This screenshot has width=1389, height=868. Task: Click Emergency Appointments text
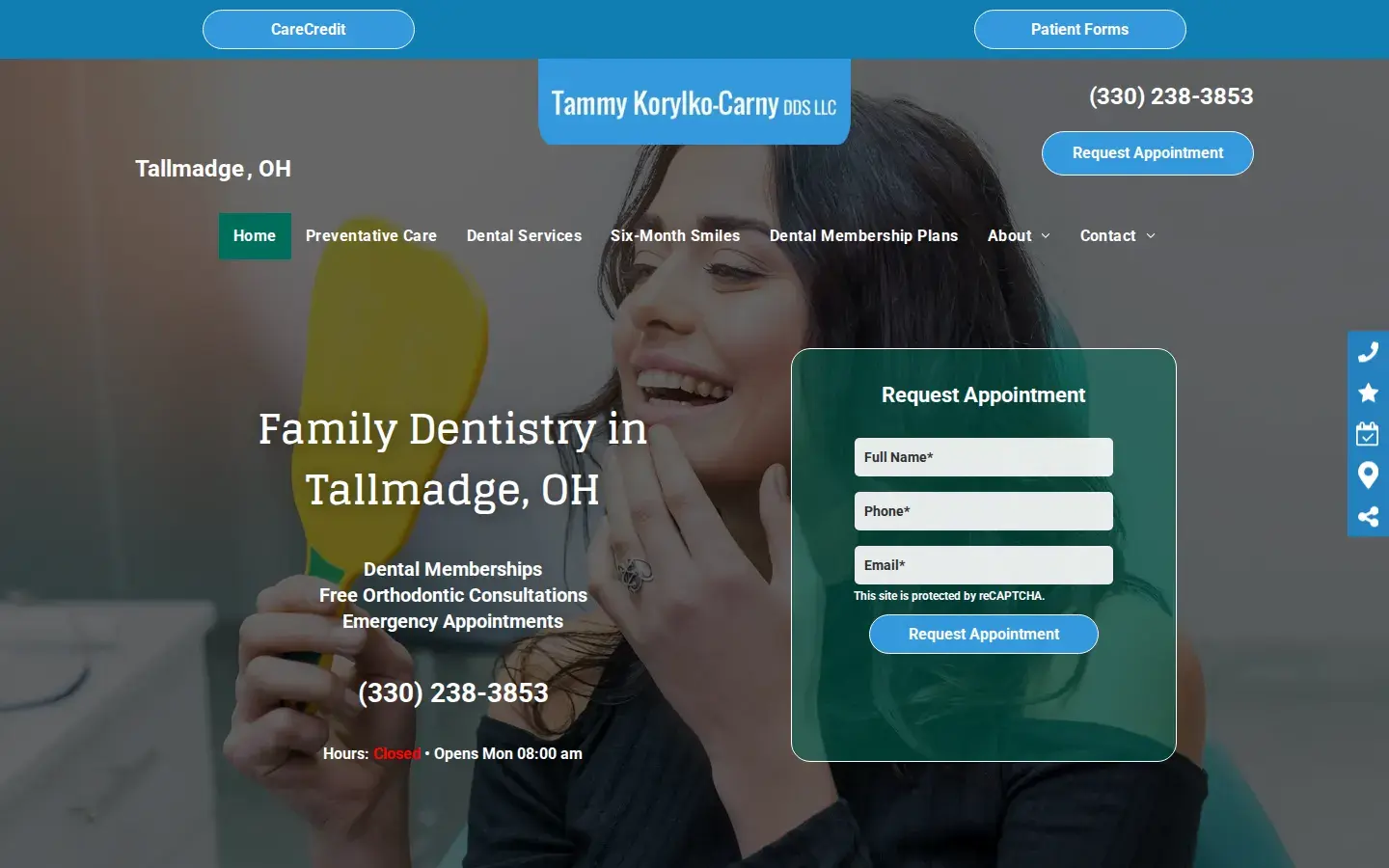coord(453,621)
